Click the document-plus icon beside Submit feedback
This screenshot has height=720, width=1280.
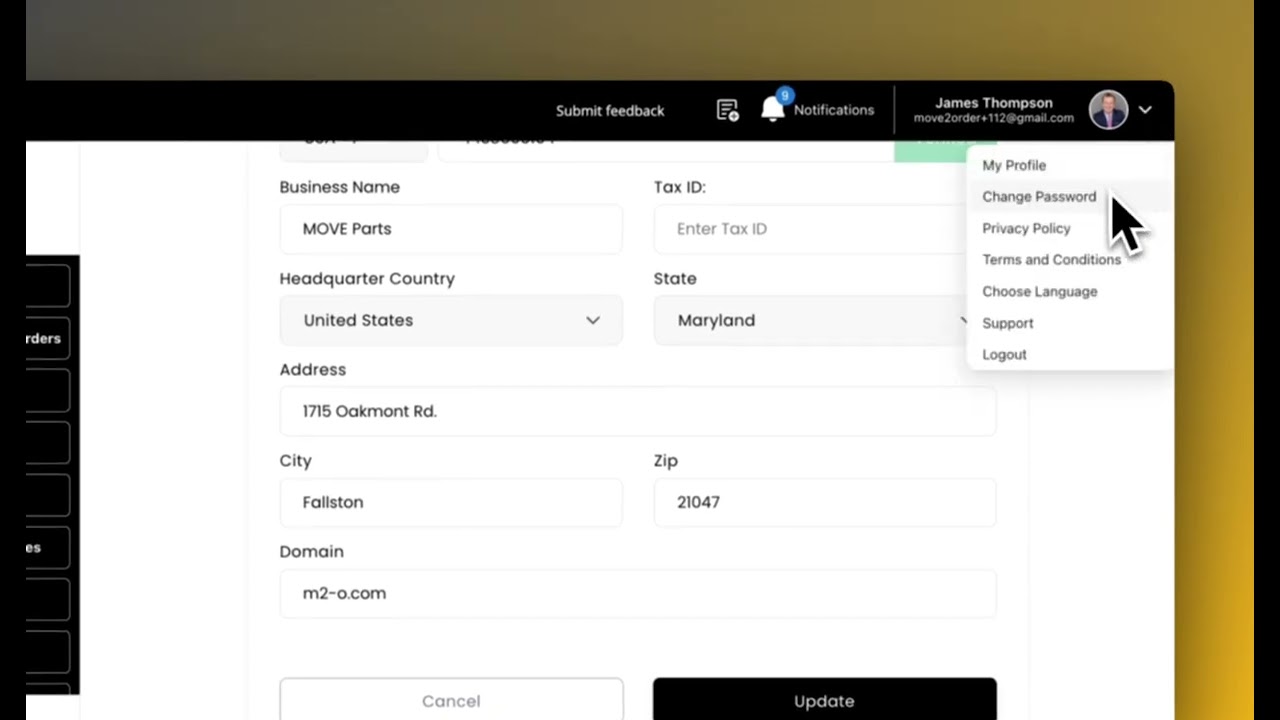tap(727, 110)
